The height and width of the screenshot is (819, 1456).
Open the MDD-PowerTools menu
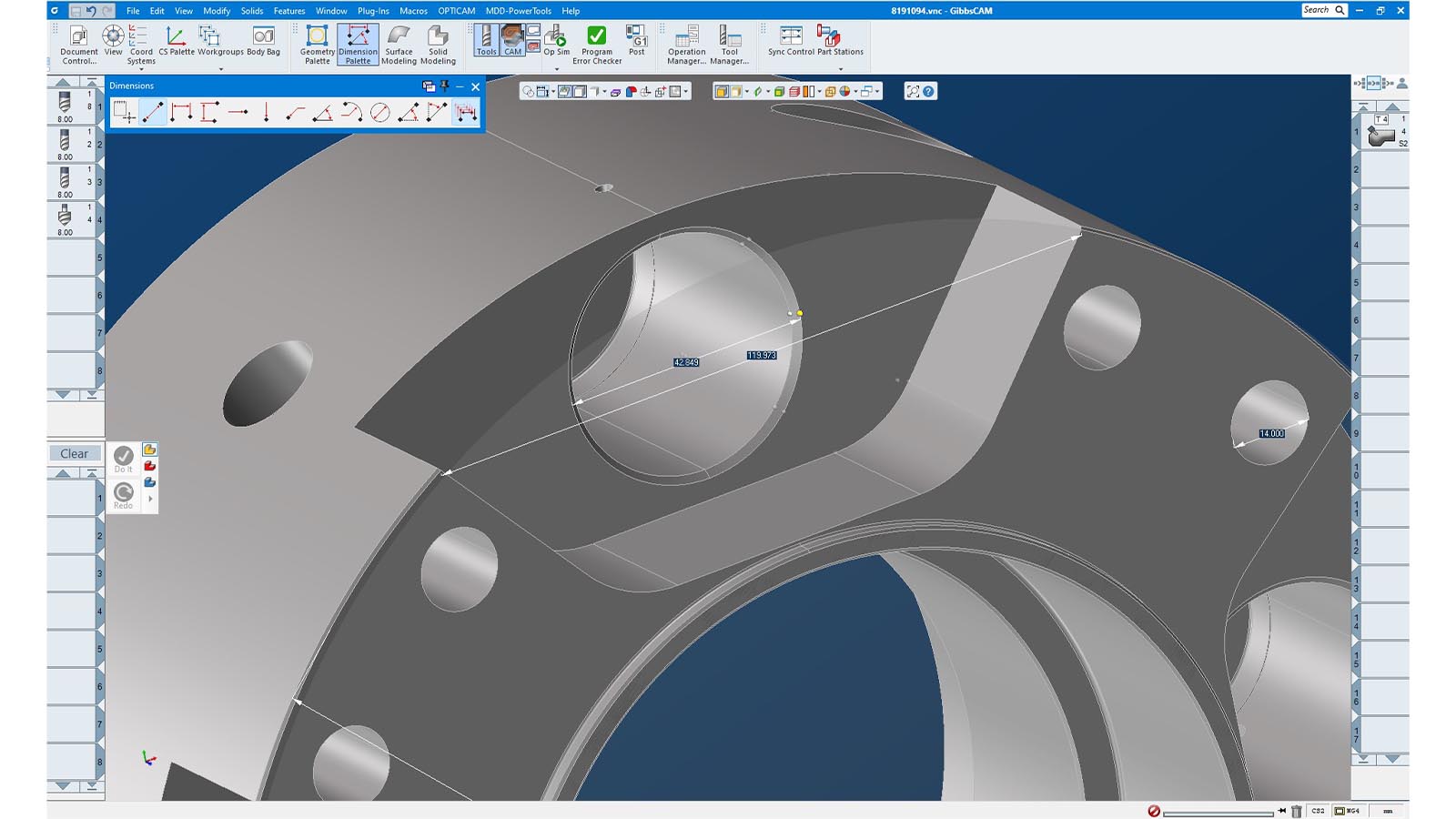point(518,11)
